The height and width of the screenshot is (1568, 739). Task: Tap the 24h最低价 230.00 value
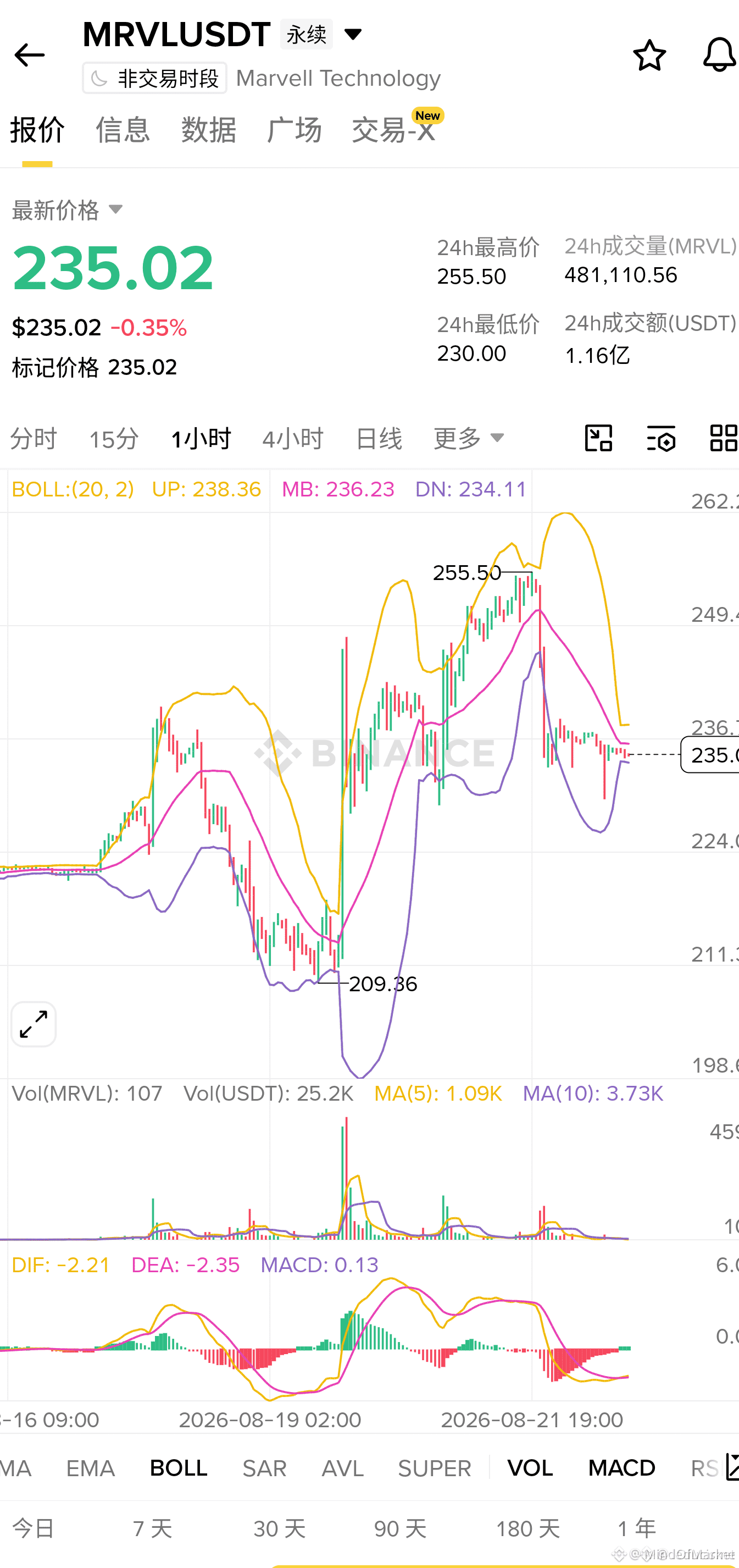pos(472,353)
